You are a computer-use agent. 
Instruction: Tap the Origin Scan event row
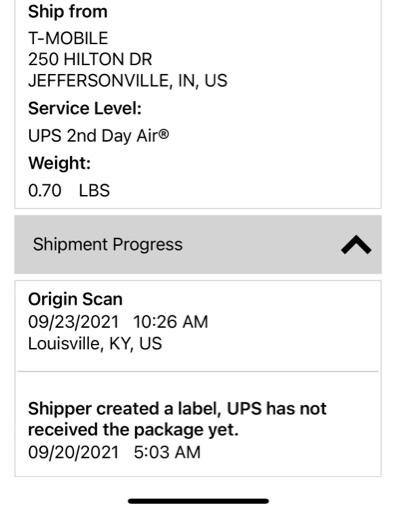[198, 326]
